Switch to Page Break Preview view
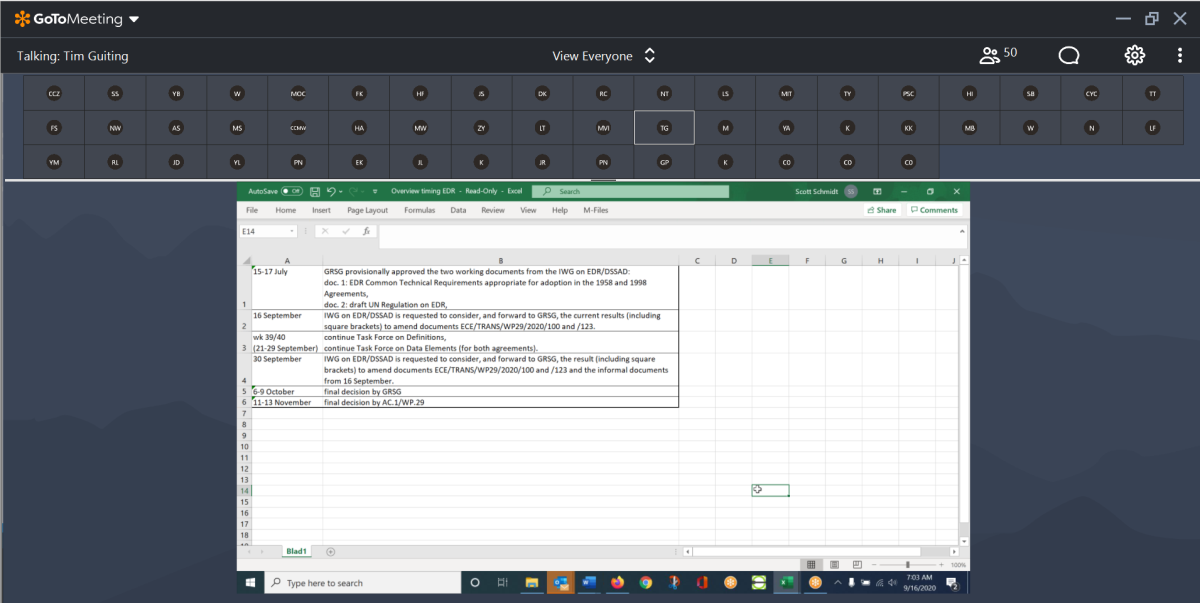Screen dimensions: 1200x603 point(858,565)
